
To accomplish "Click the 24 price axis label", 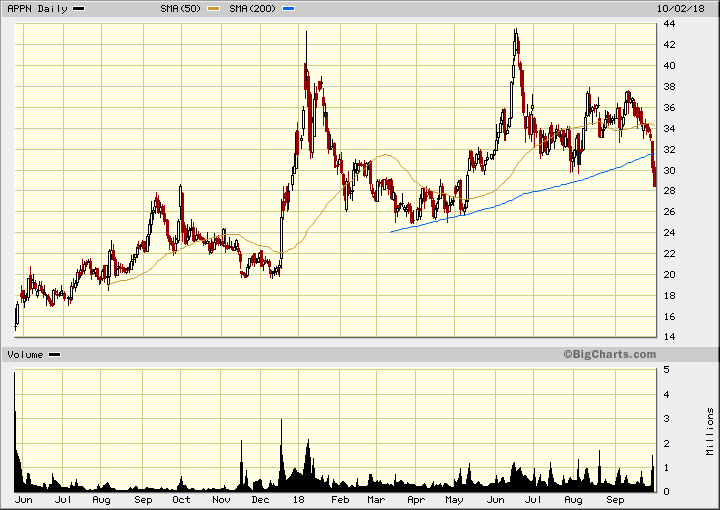I will tap(669, 233).
